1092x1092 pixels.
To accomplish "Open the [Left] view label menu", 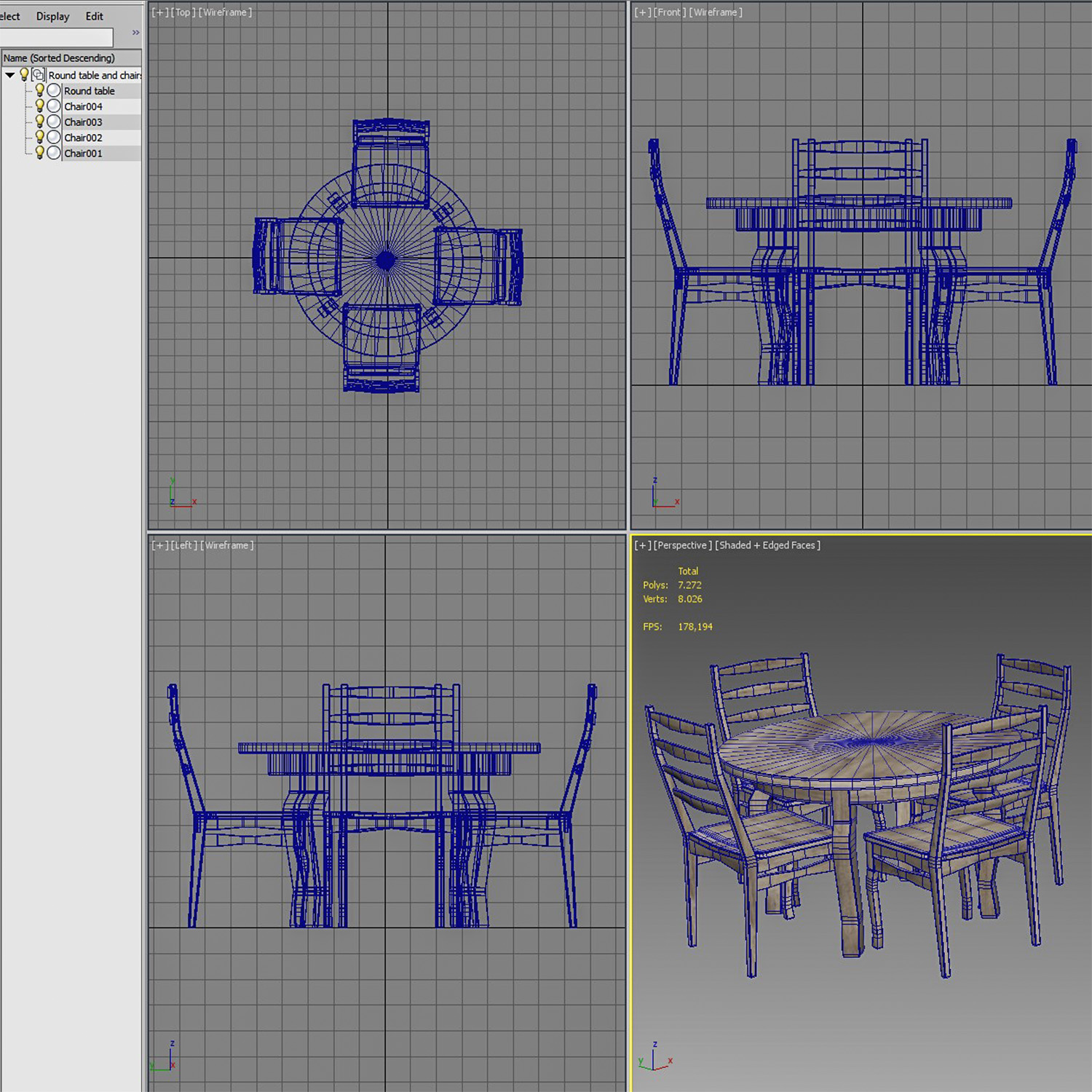I will click(x=184, y=545).
